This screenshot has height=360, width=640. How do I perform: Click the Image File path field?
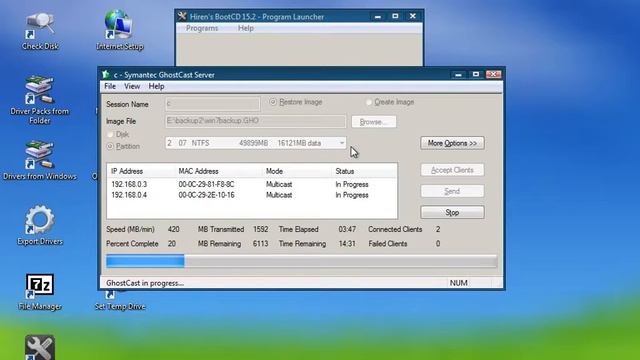[x=256, y=121]
